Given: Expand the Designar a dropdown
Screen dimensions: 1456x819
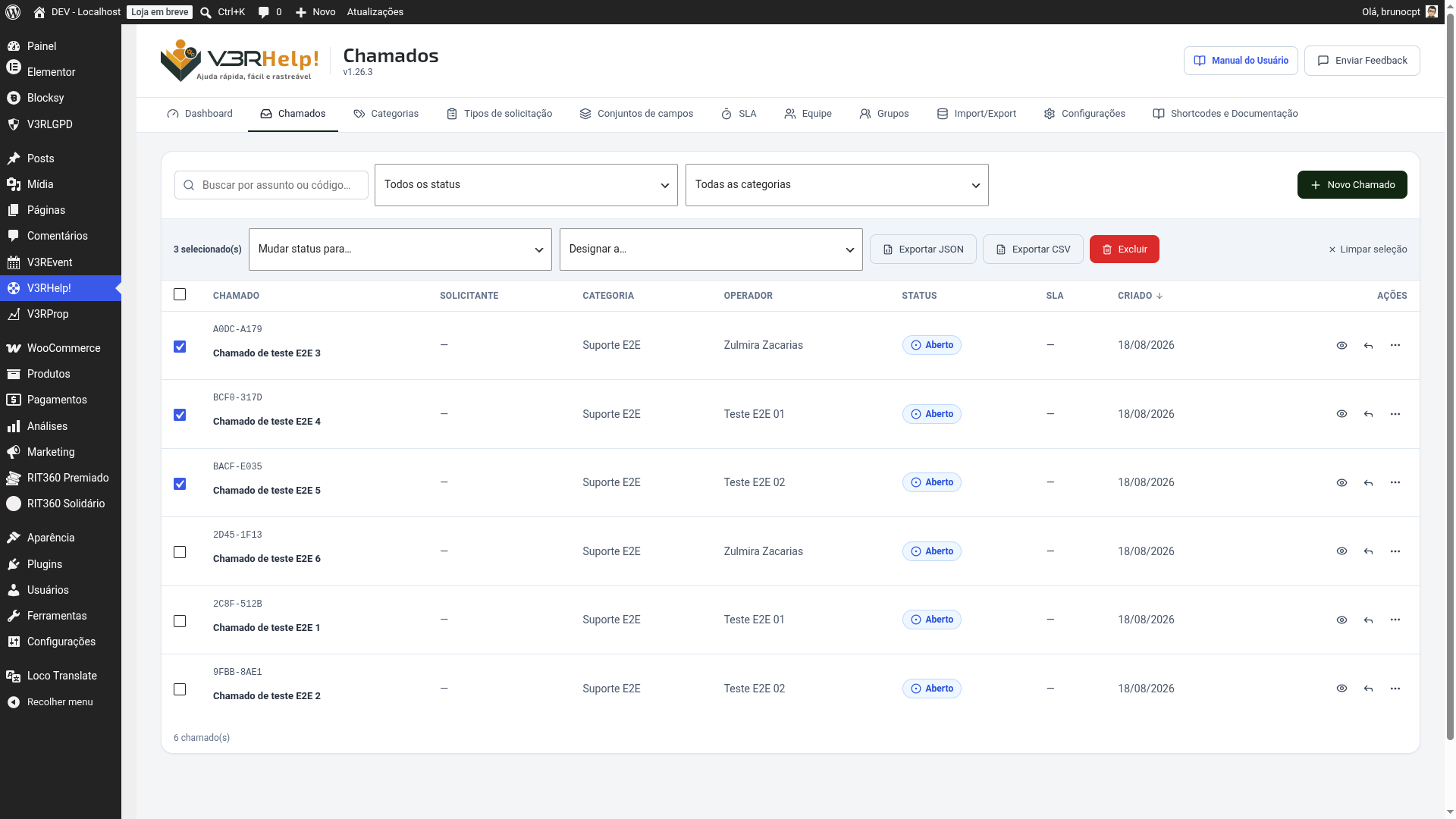Looking at the screenshot, I should pyautogui.click(x=711, y=249).
